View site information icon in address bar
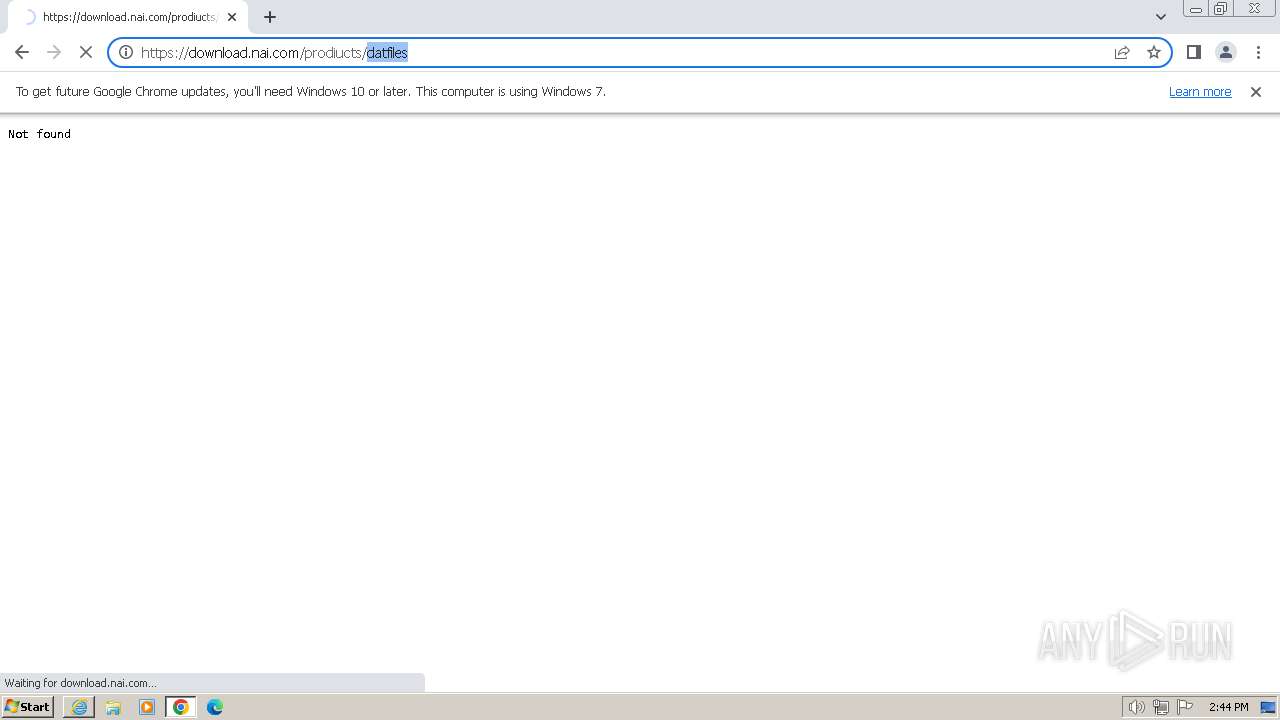Viewport: 1280px width, 720px height. point(126,52)
